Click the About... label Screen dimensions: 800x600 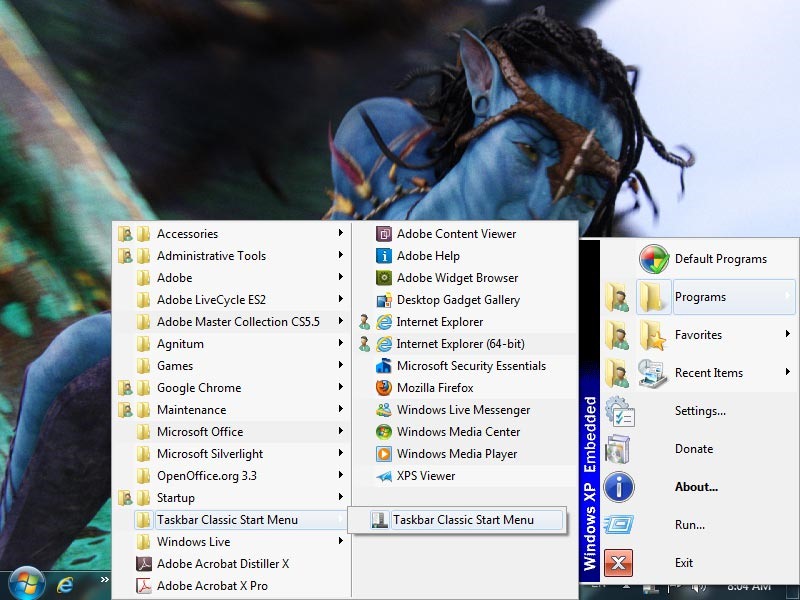click(x=696, y=487)
